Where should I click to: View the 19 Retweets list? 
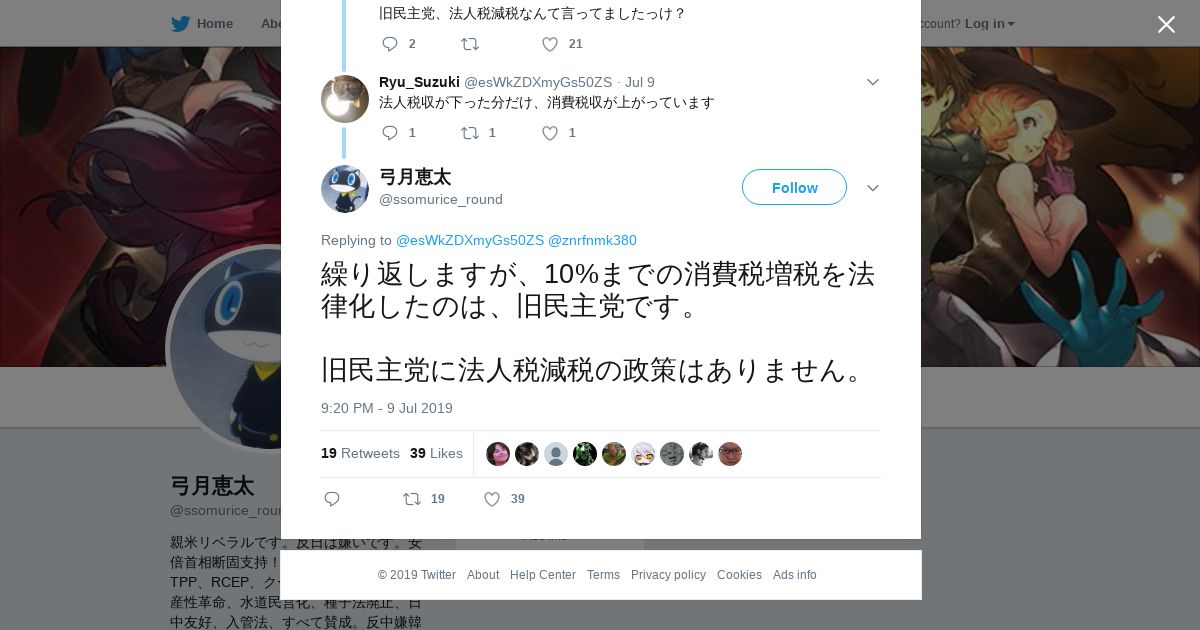tap(360, 453)
